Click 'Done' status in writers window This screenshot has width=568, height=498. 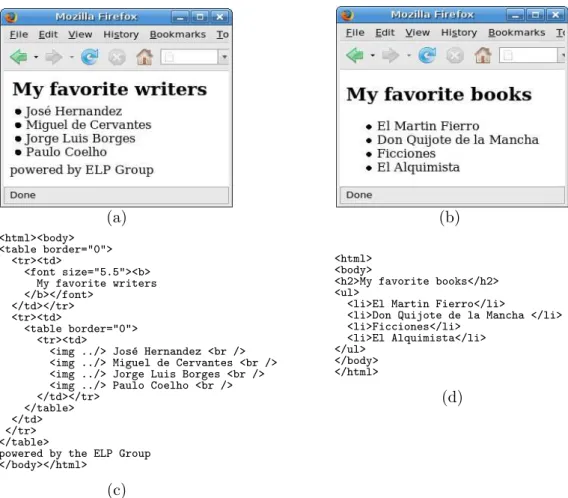coord(23,195)
